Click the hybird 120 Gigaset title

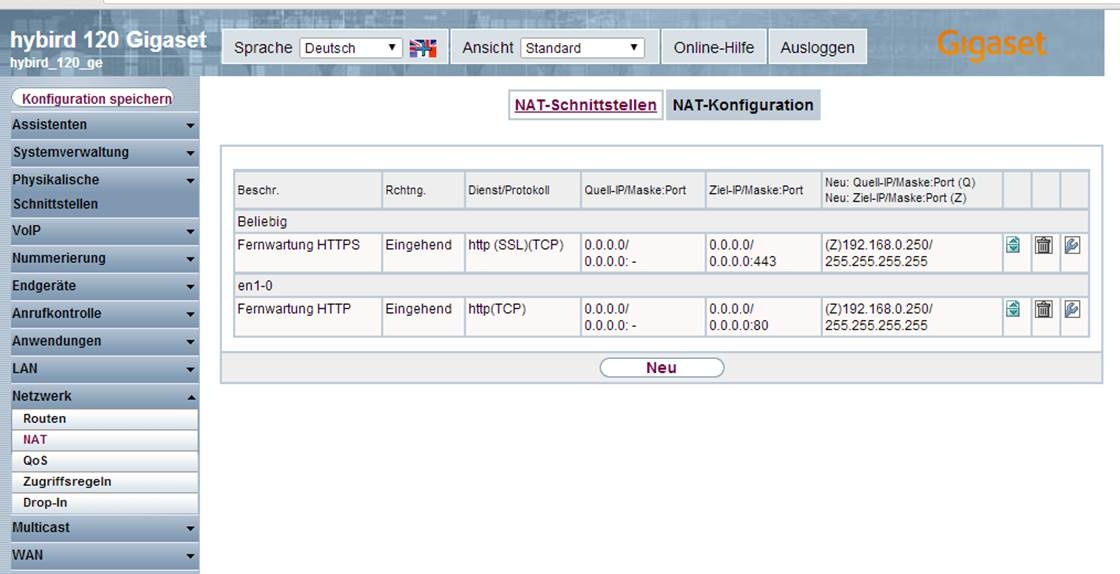(109, 40)
